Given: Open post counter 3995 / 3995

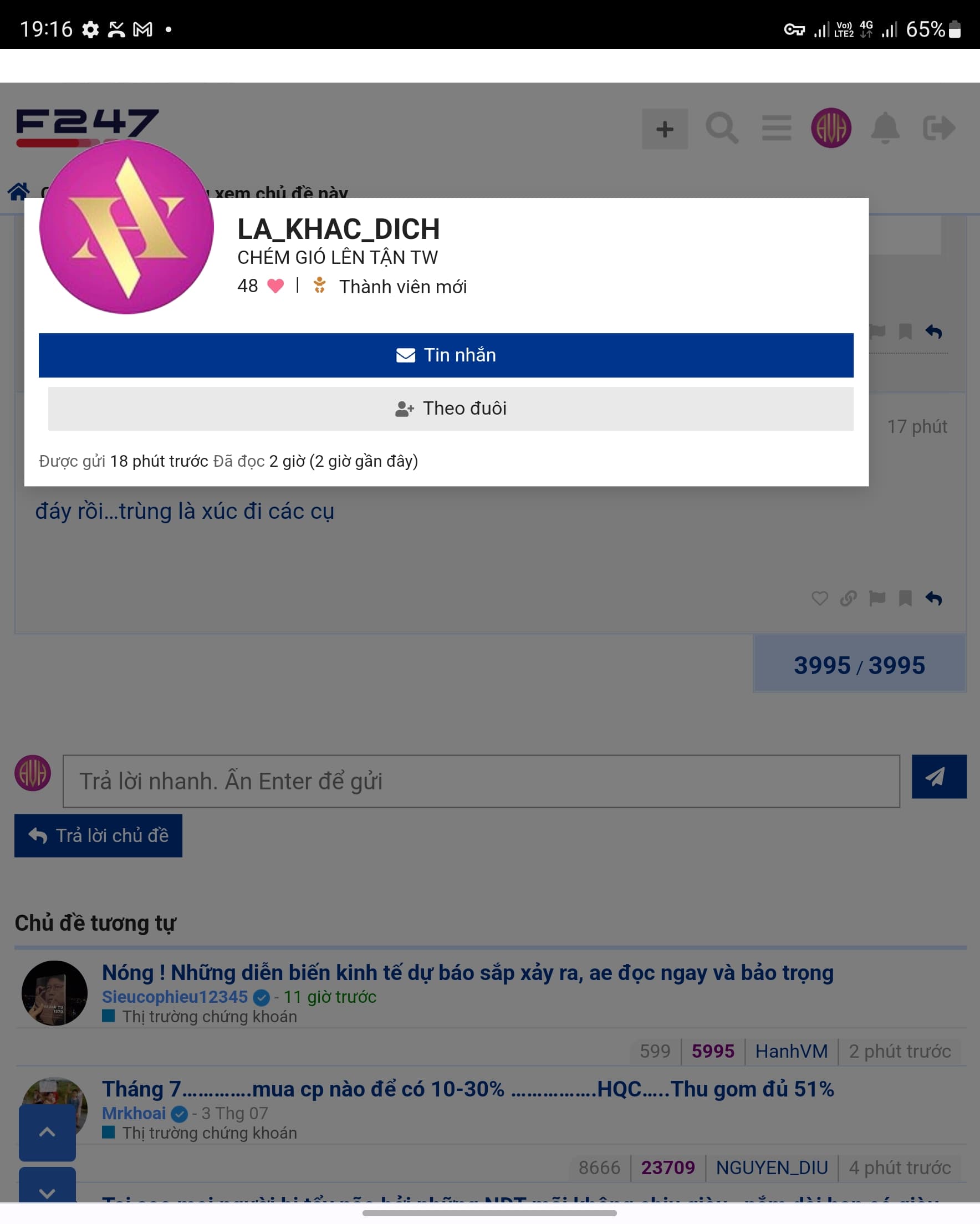Looking at the screenshot, I should click(x=859, y=665).
